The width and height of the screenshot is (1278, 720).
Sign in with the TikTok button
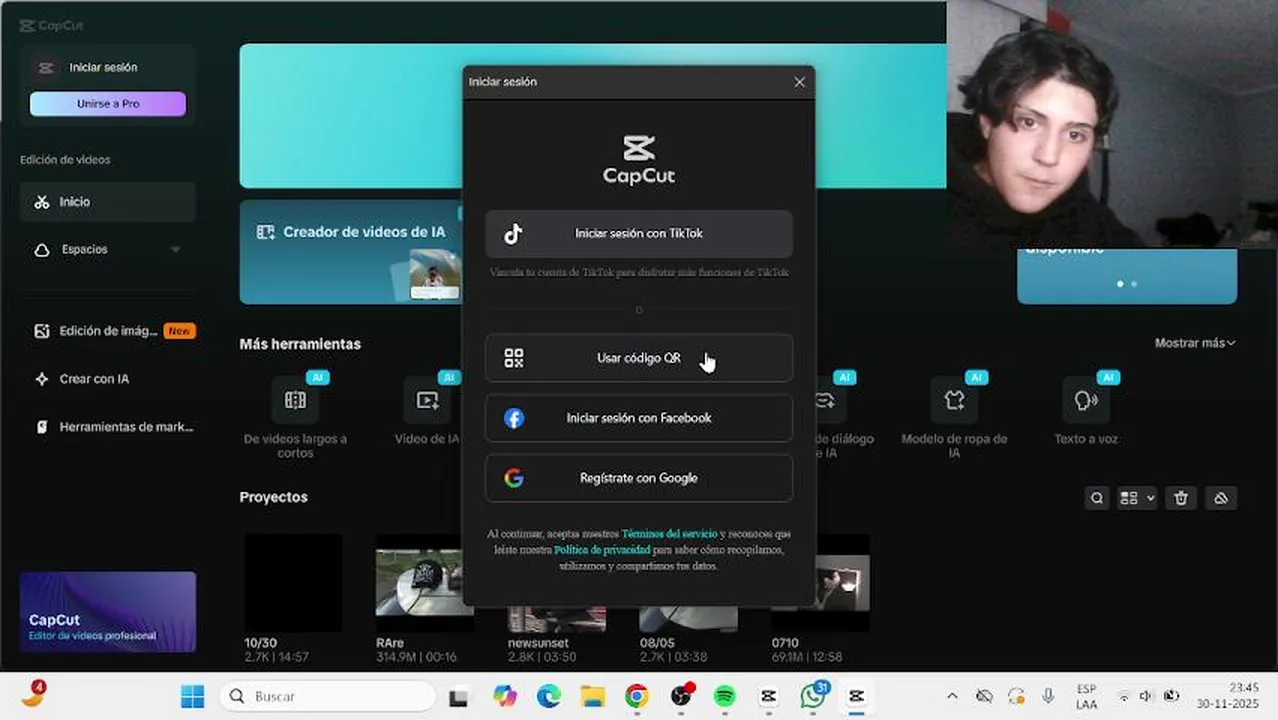pos(639,234)
